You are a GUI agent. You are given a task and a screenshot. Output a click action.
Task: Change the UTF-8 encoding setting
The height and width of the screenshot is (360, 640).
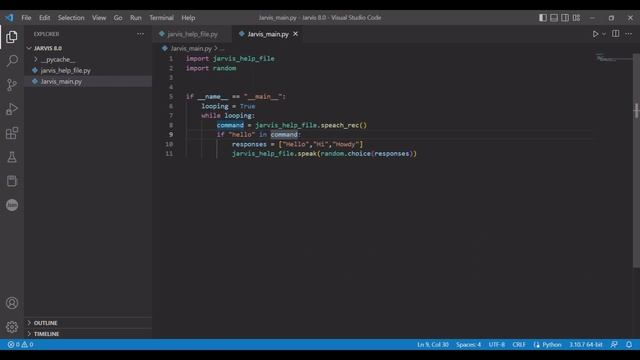click(x=497, y=344)
